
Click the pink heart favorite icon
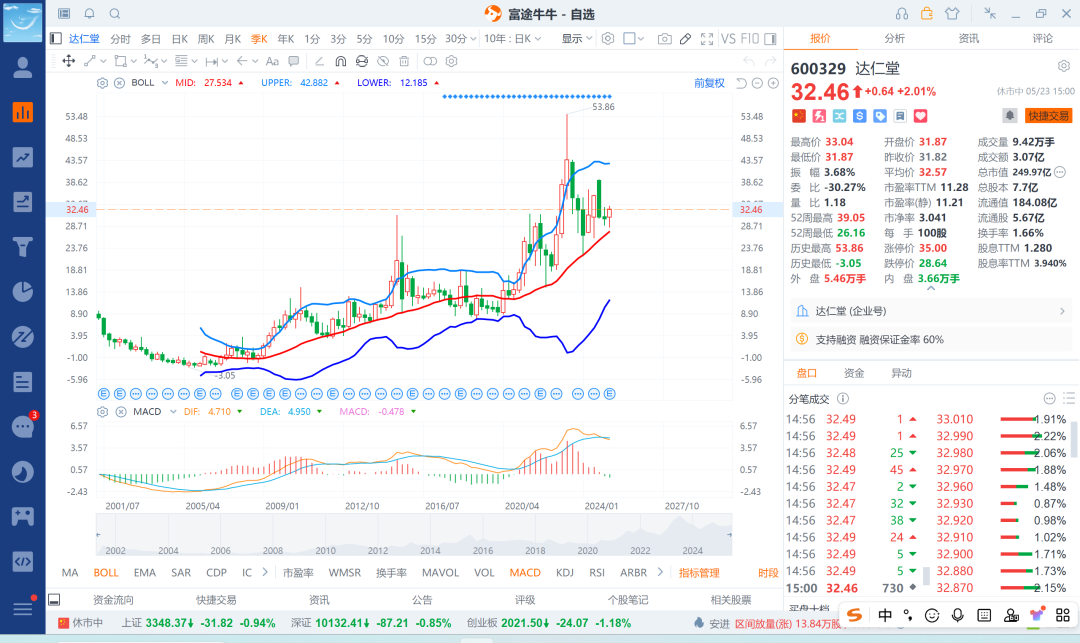(x=920, y=116)
